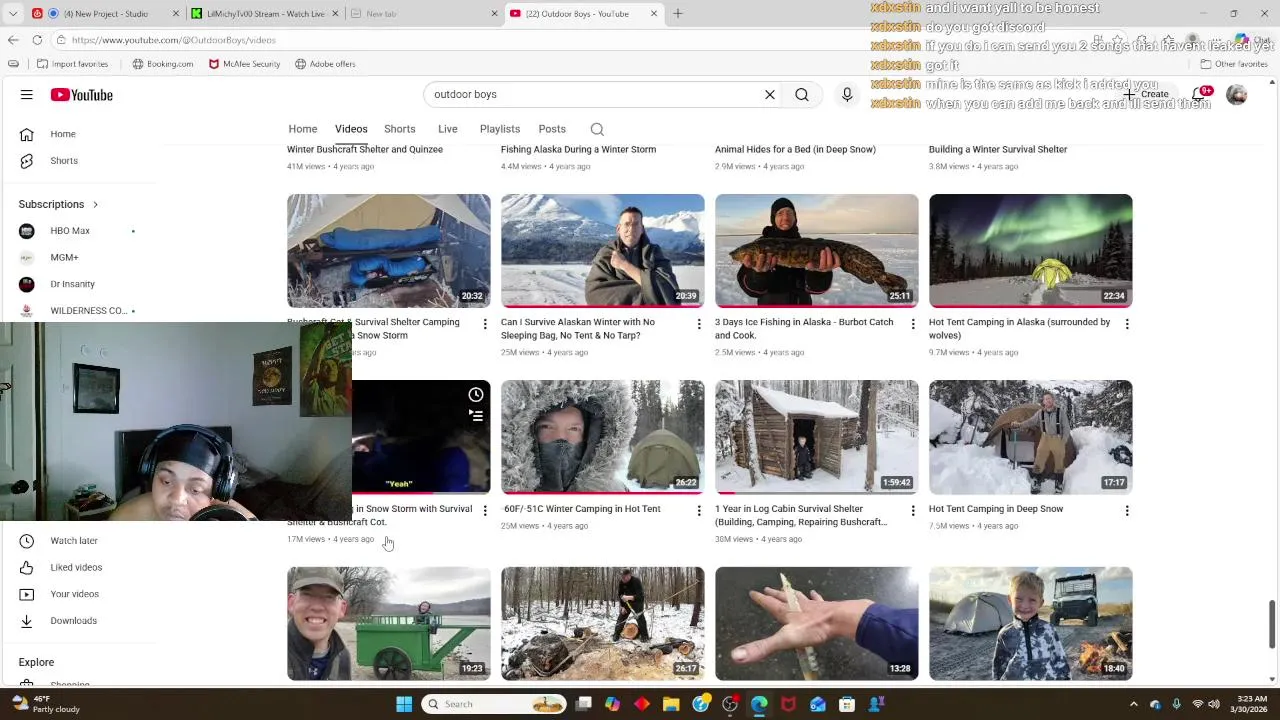
Task: Open the Playlists tab
Action: click(500, 129)
